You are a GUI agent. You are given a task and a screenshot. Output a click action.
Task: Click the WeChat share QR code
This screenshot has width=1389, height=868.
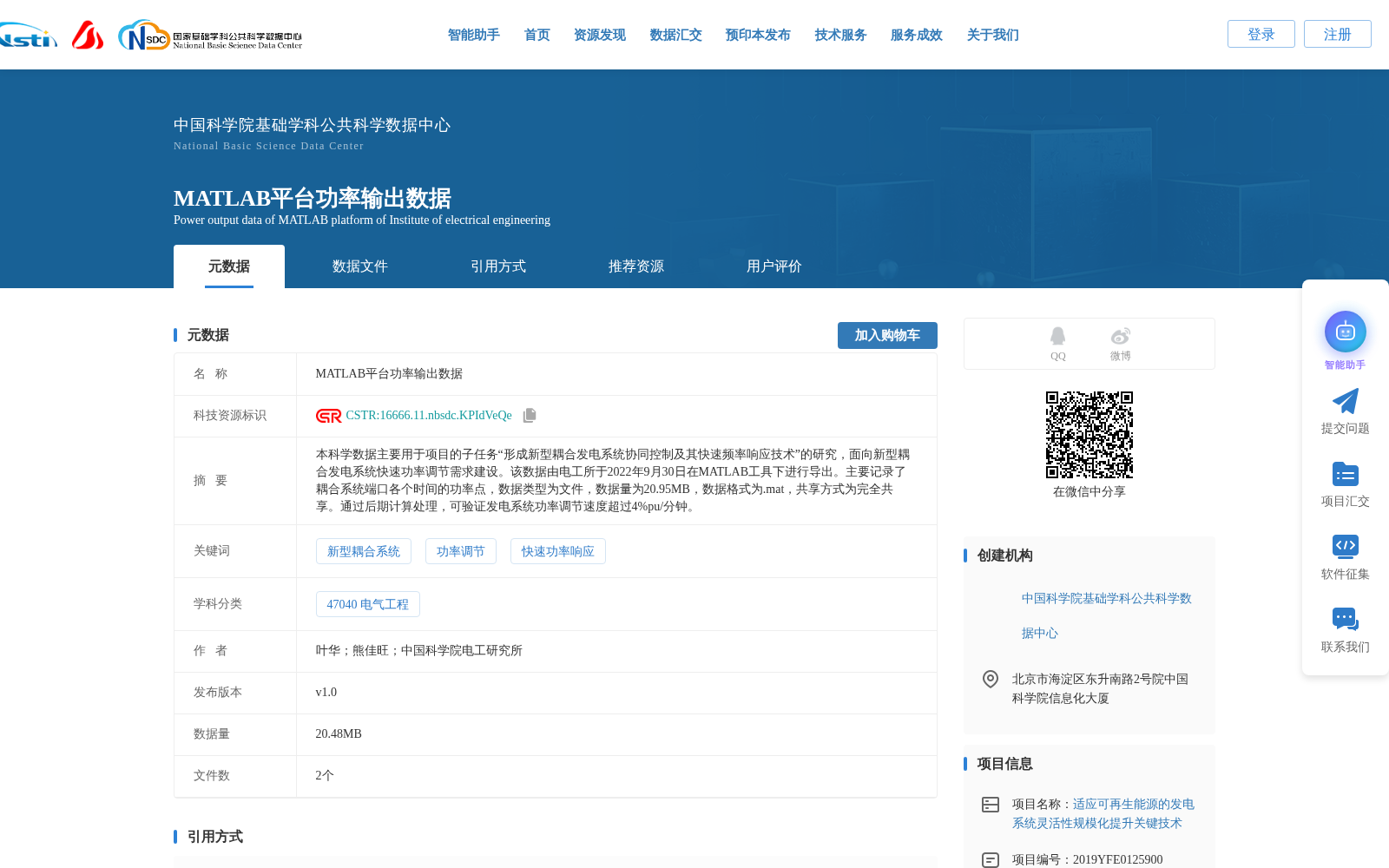click(x=1089, y=435)
